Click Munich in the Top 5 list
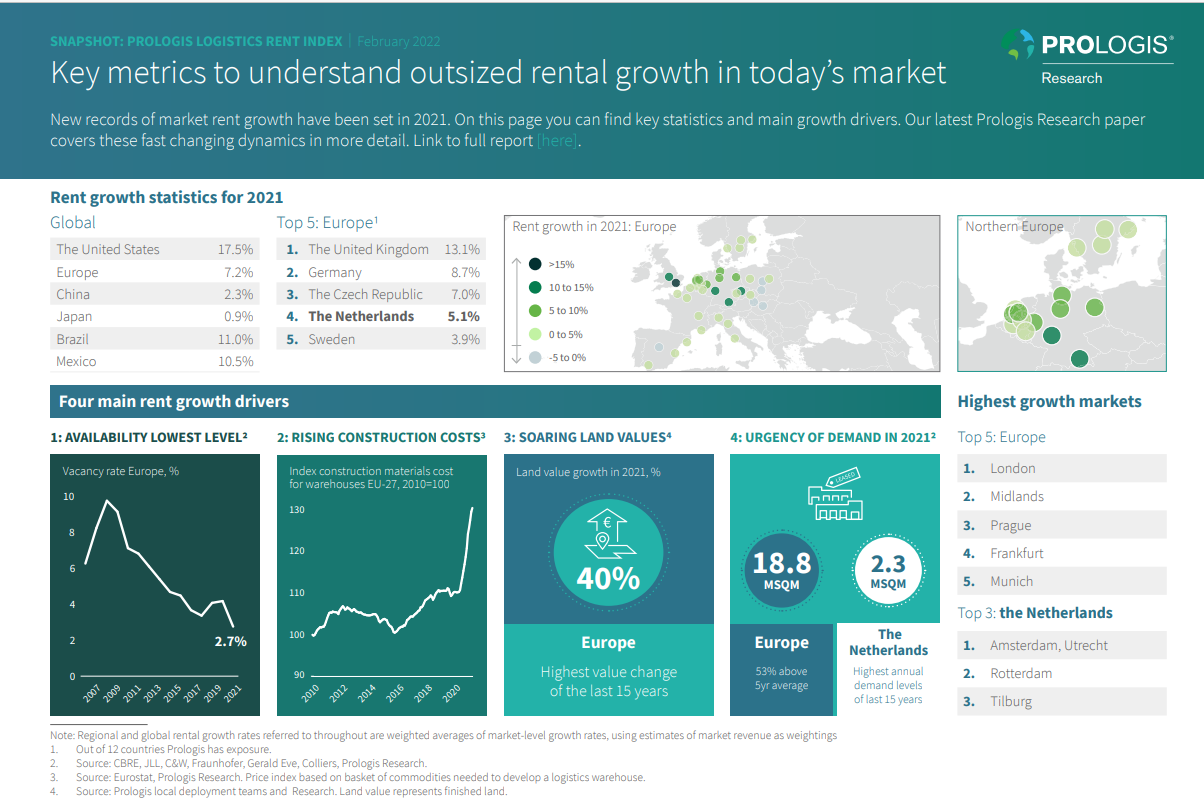This screenshot has width=1204, height=802. click(1062, 581)
